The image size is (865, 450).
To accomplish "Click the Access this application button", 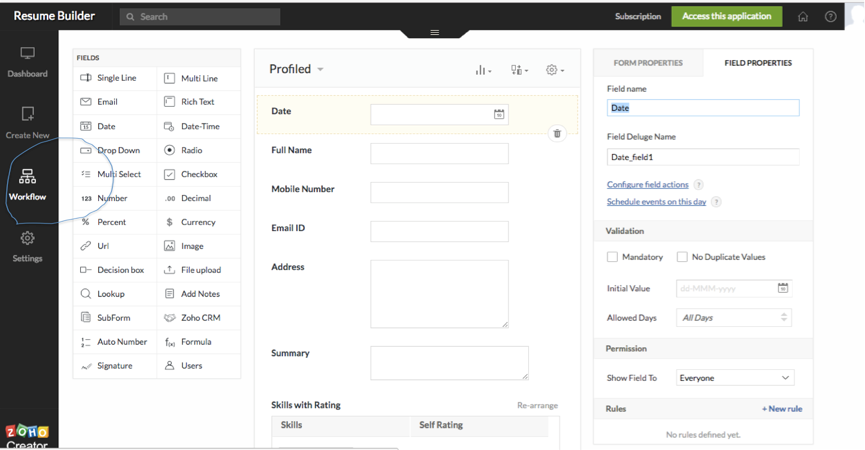I will (727, 17).
